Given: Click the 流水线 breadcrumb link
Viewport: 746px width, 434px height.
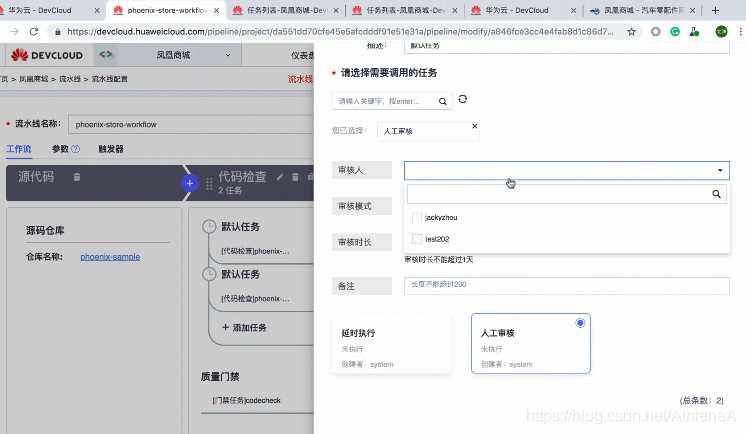Looking at the screenshot, I should pos(69,79).
